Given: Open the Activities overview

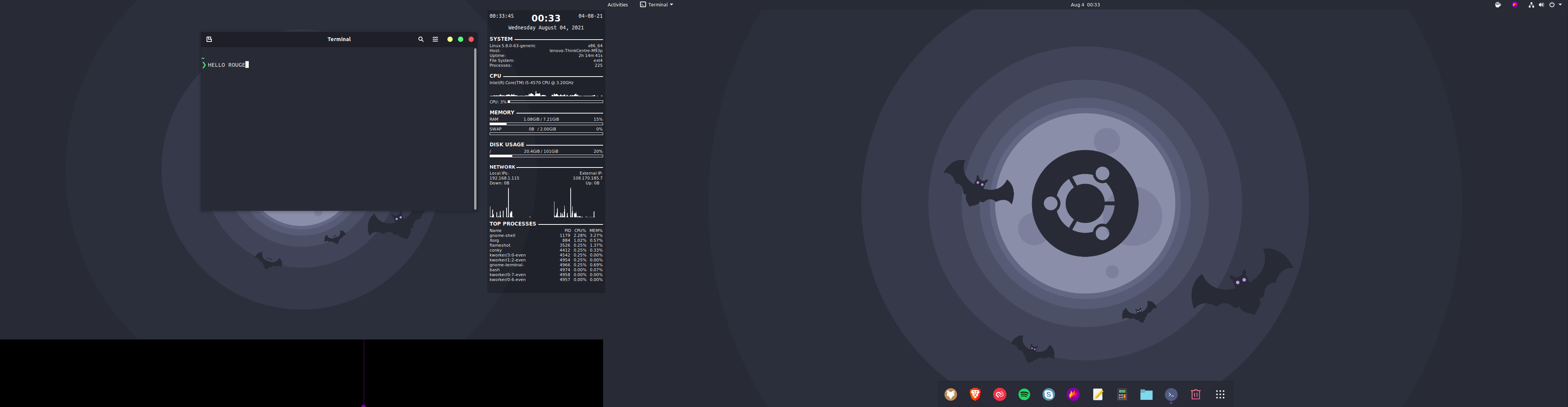Looking at the screenshot, I should [617, 5].
